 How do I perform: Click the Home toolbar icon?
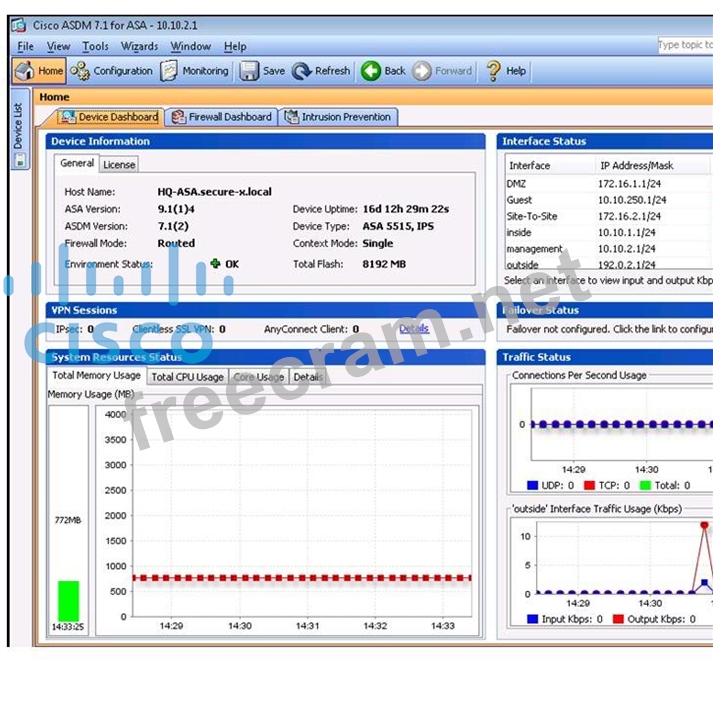pyautogui.click(x=25, y=71)
